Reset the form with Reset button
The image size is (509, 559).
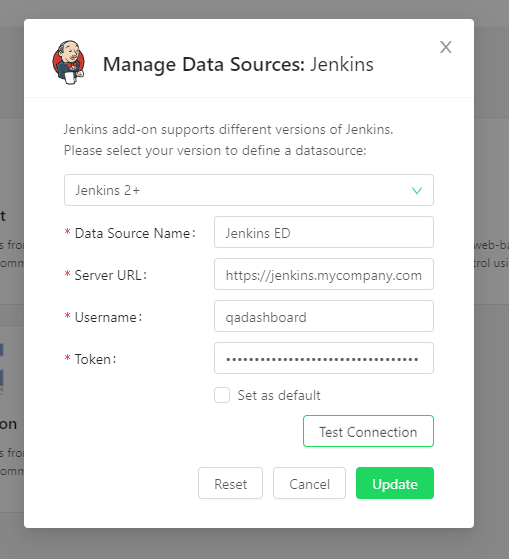[230, 483]
